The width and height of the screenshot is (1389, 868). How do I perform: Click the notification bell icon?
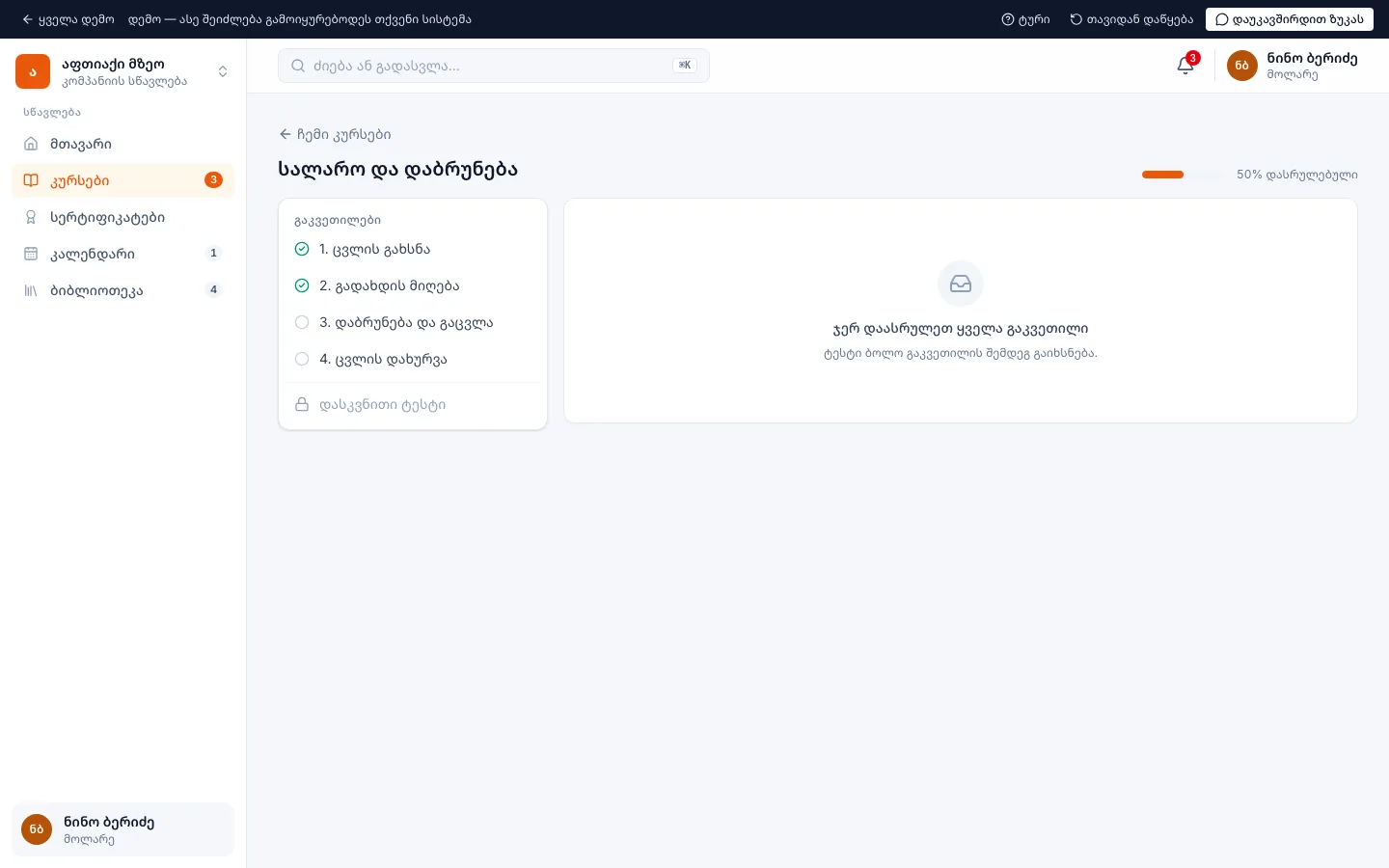click(1185, 66)
